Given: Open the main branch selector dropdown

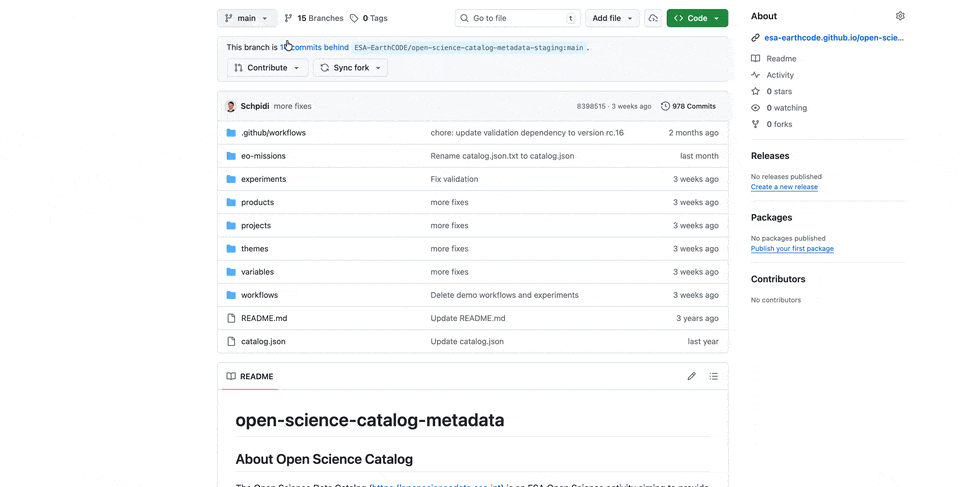Looking at the screenshot, I should coord(246,18).
